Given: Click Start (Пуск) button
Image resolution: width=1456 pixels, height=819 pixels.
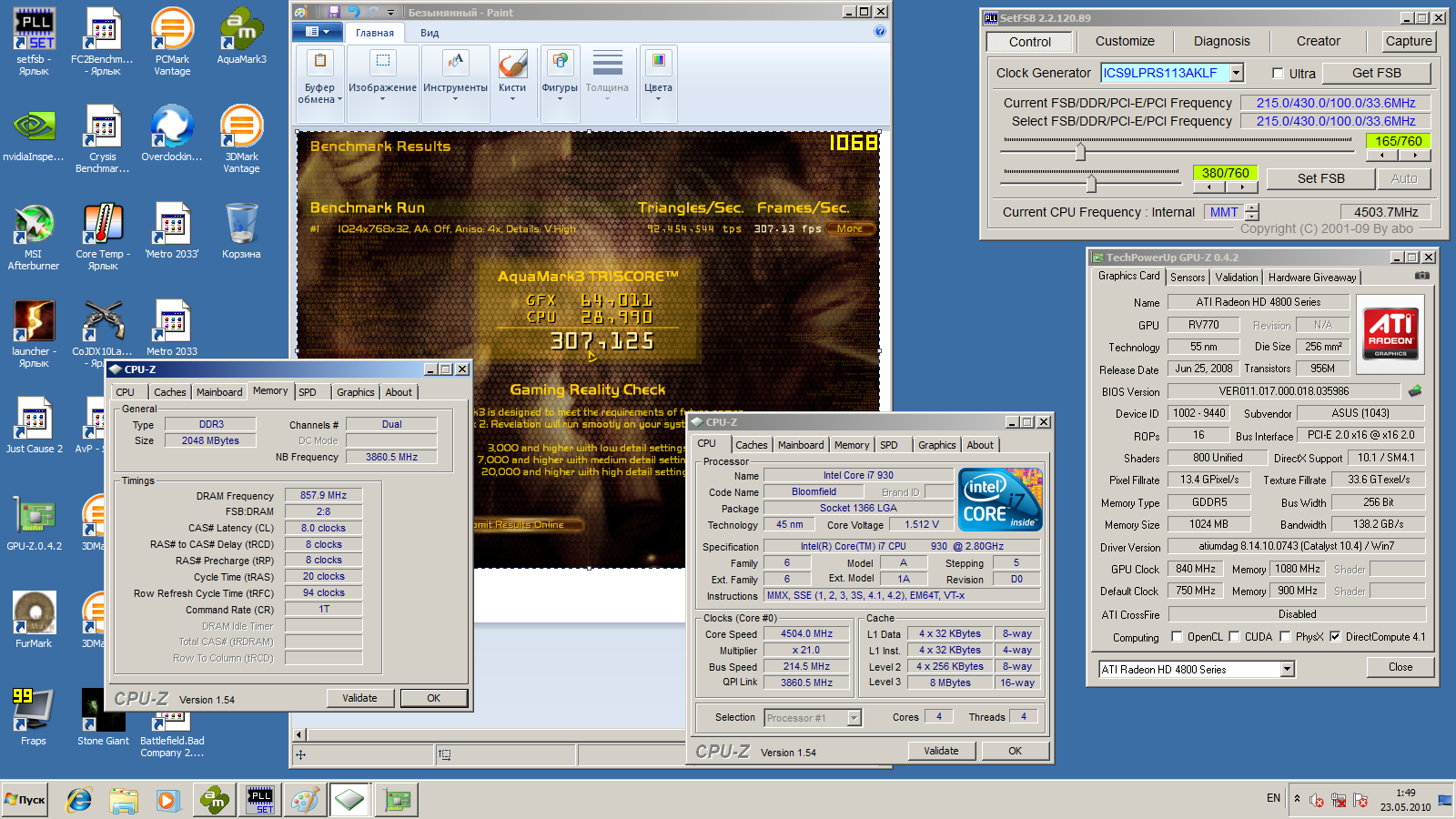Looking at the screenshot, I should [25, 800].
